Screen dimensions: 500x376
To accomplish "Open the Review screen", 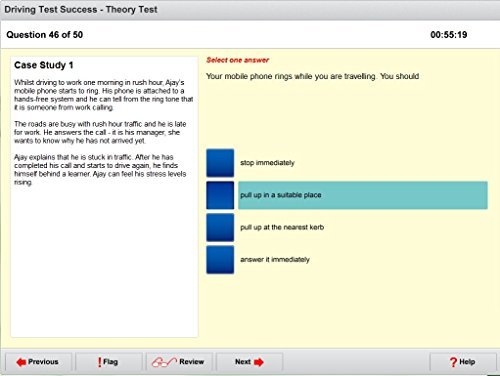I will coord(179,362).
